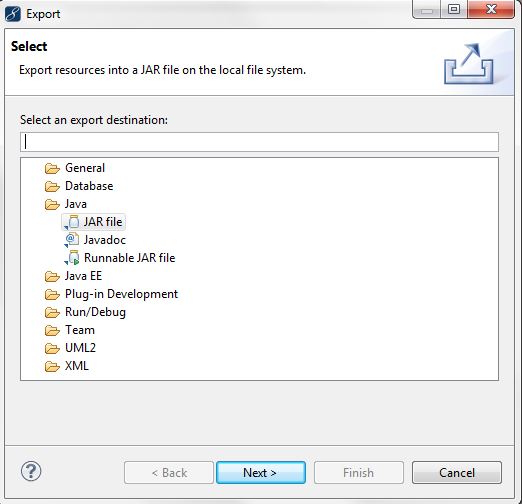Focus the export destination filter field

[259, 142]
